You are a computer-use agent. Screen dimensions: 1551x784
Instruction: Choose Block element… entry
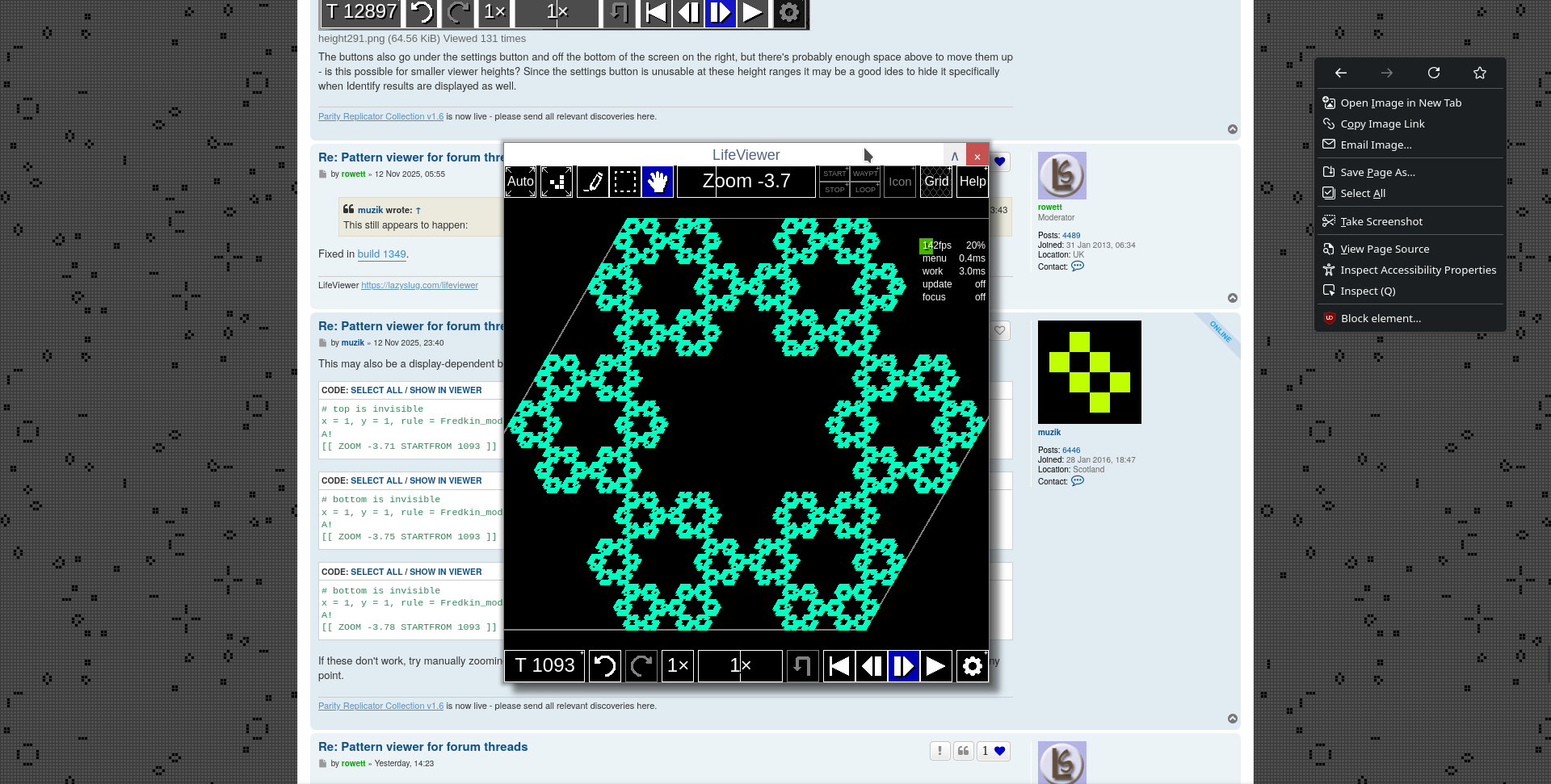[1410, 318]
